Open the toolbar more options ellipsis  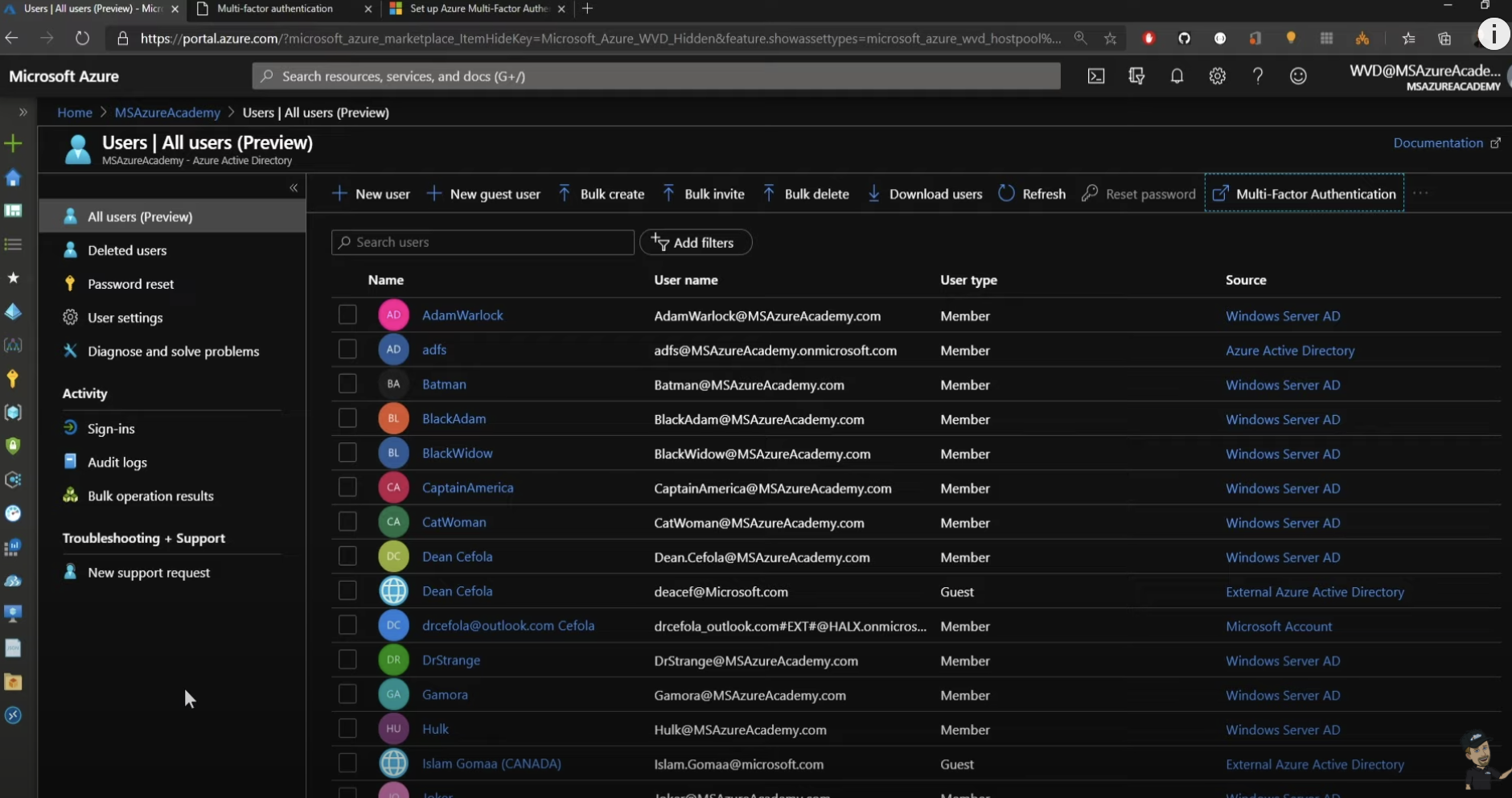tap(1420, 194)
